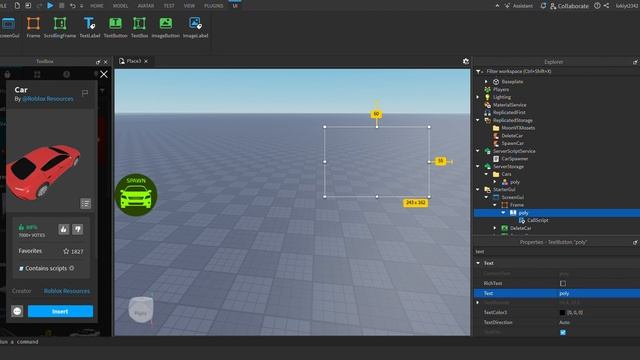Click the notifications bell icon

[x=543, y=6]
